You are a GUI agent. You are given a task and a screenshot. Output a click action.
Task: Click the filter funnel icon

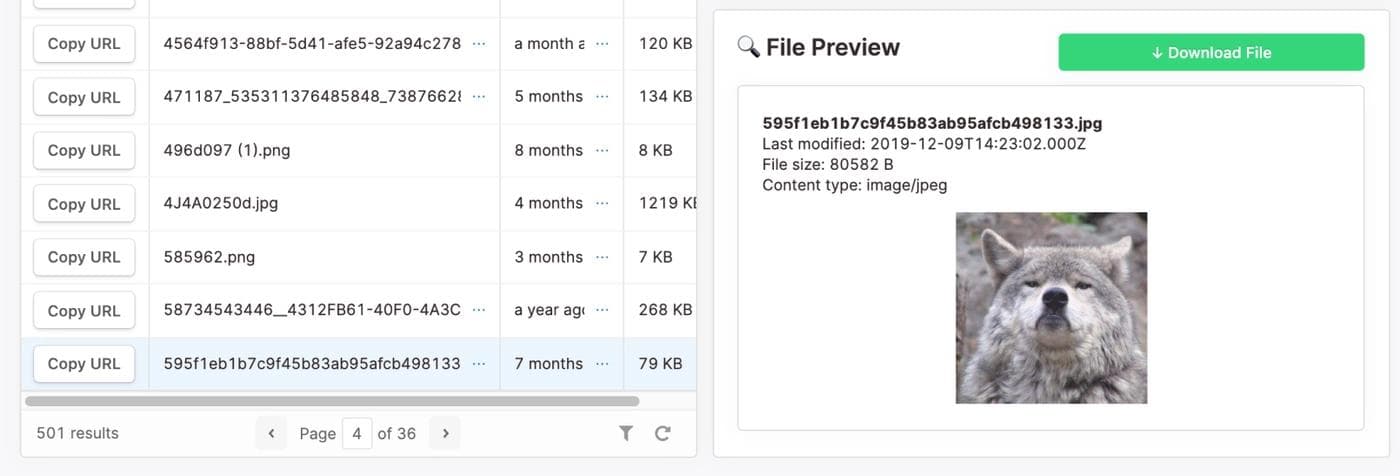(x=626, y=433)
